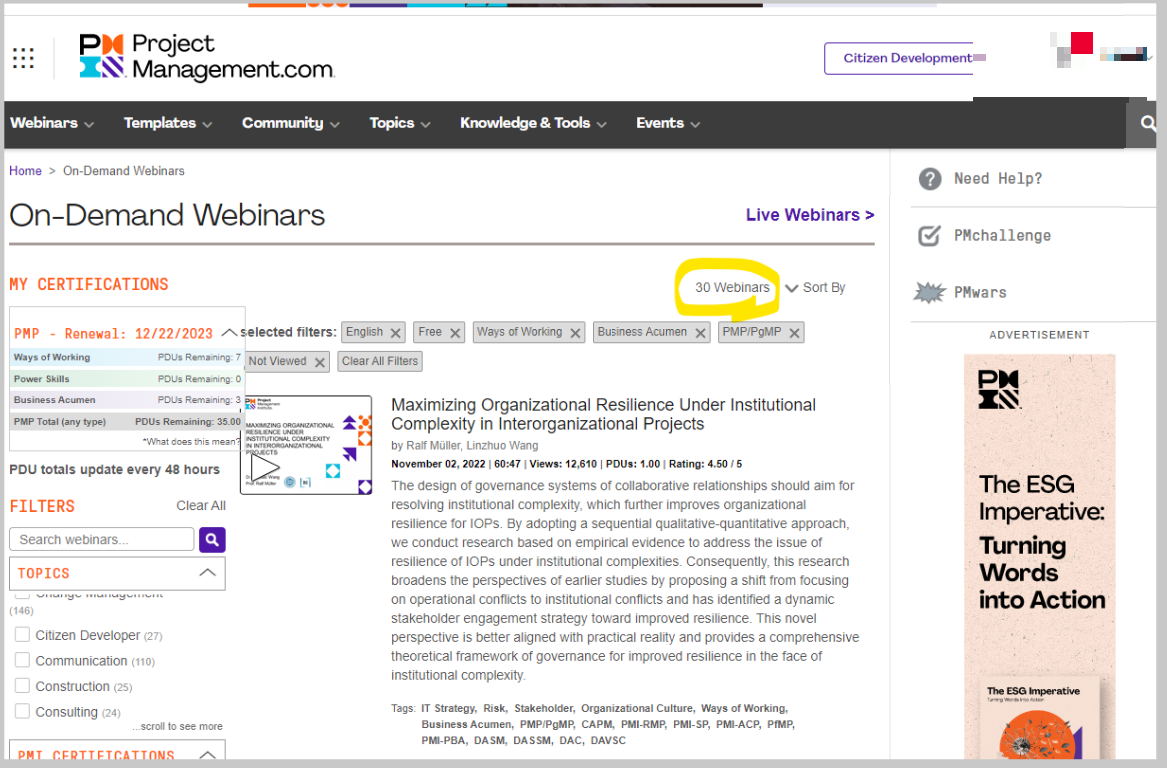
Task: Click the Stakeholder tag
Action: point(544,708)
